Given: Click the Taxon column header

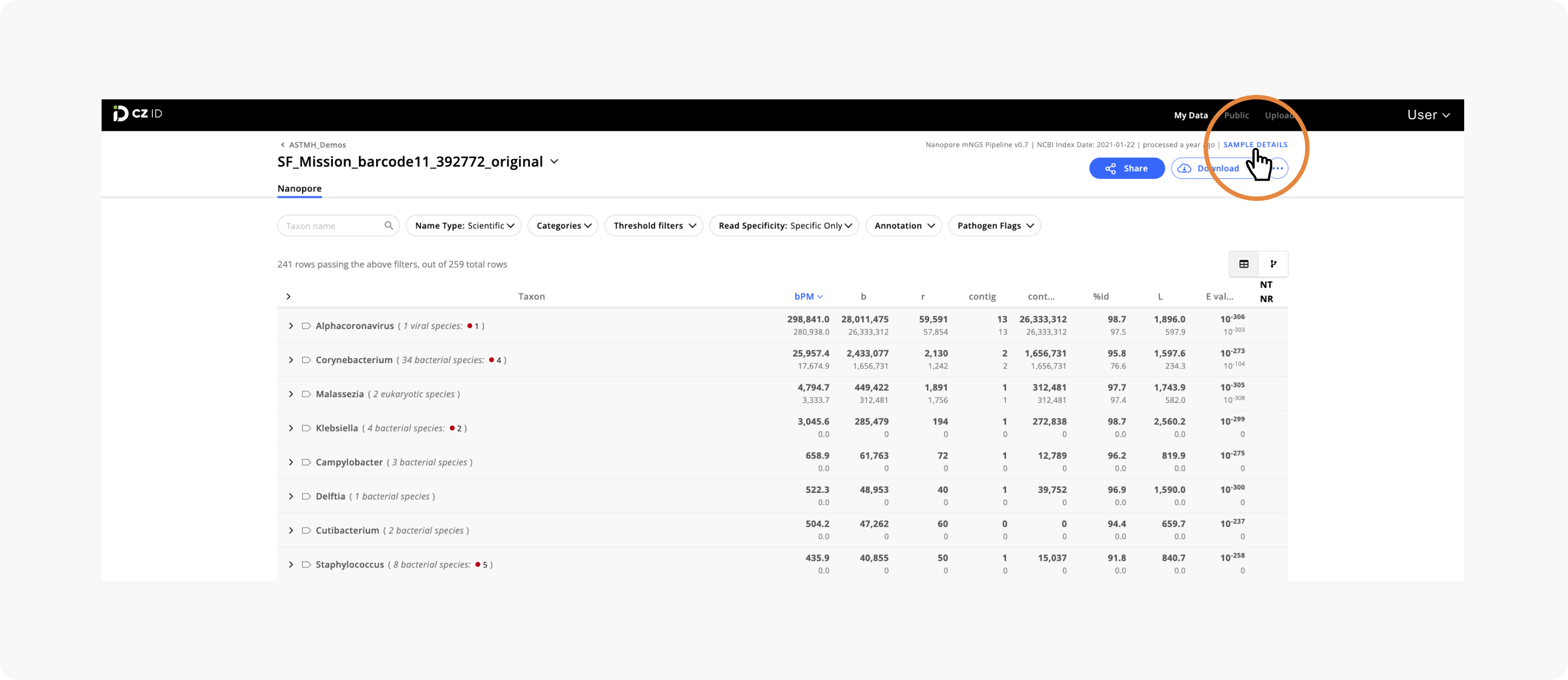Looking at the screenshot, I should pos(531,296).
